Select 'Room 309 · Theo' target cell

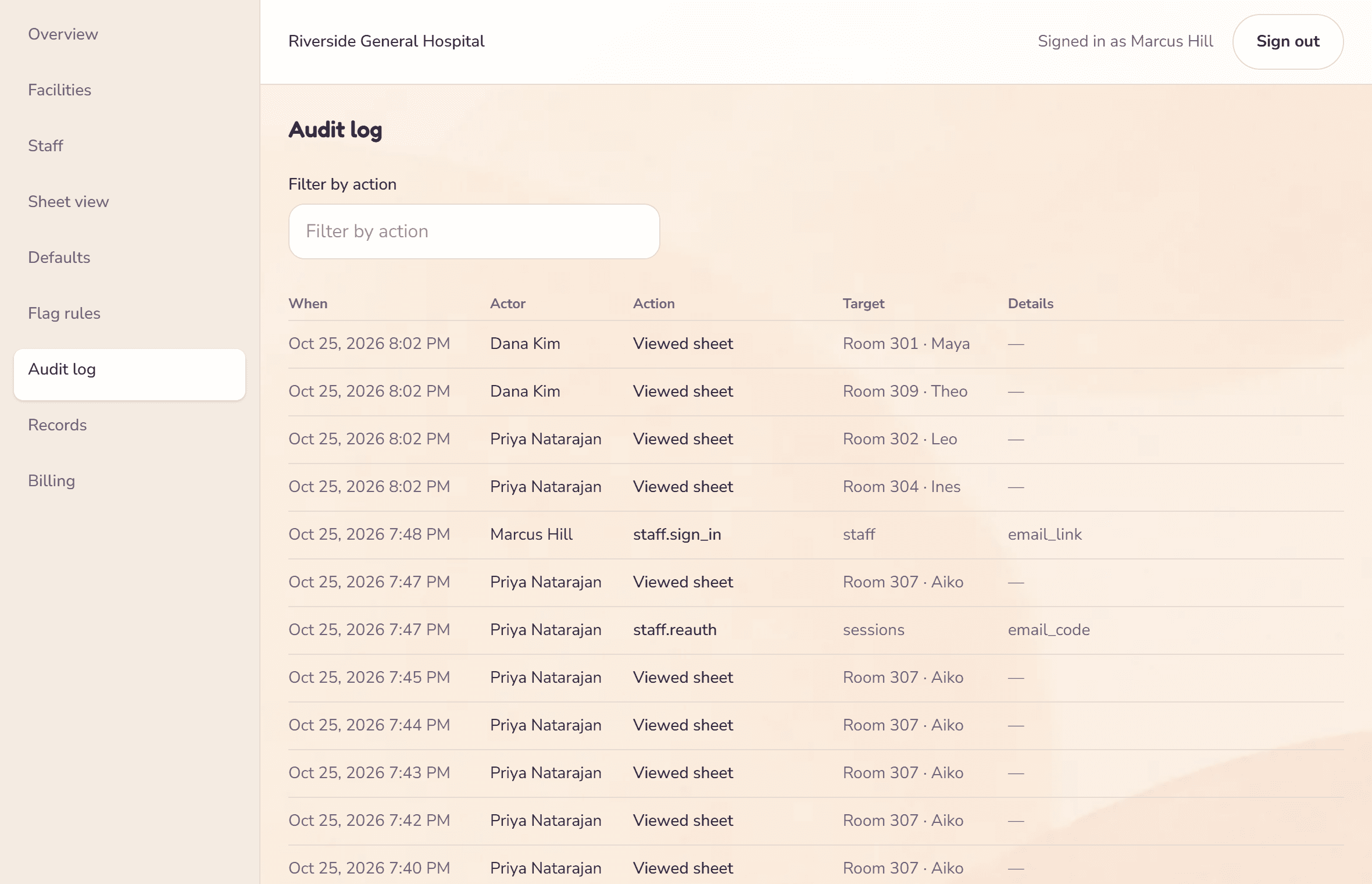point(905,391)
